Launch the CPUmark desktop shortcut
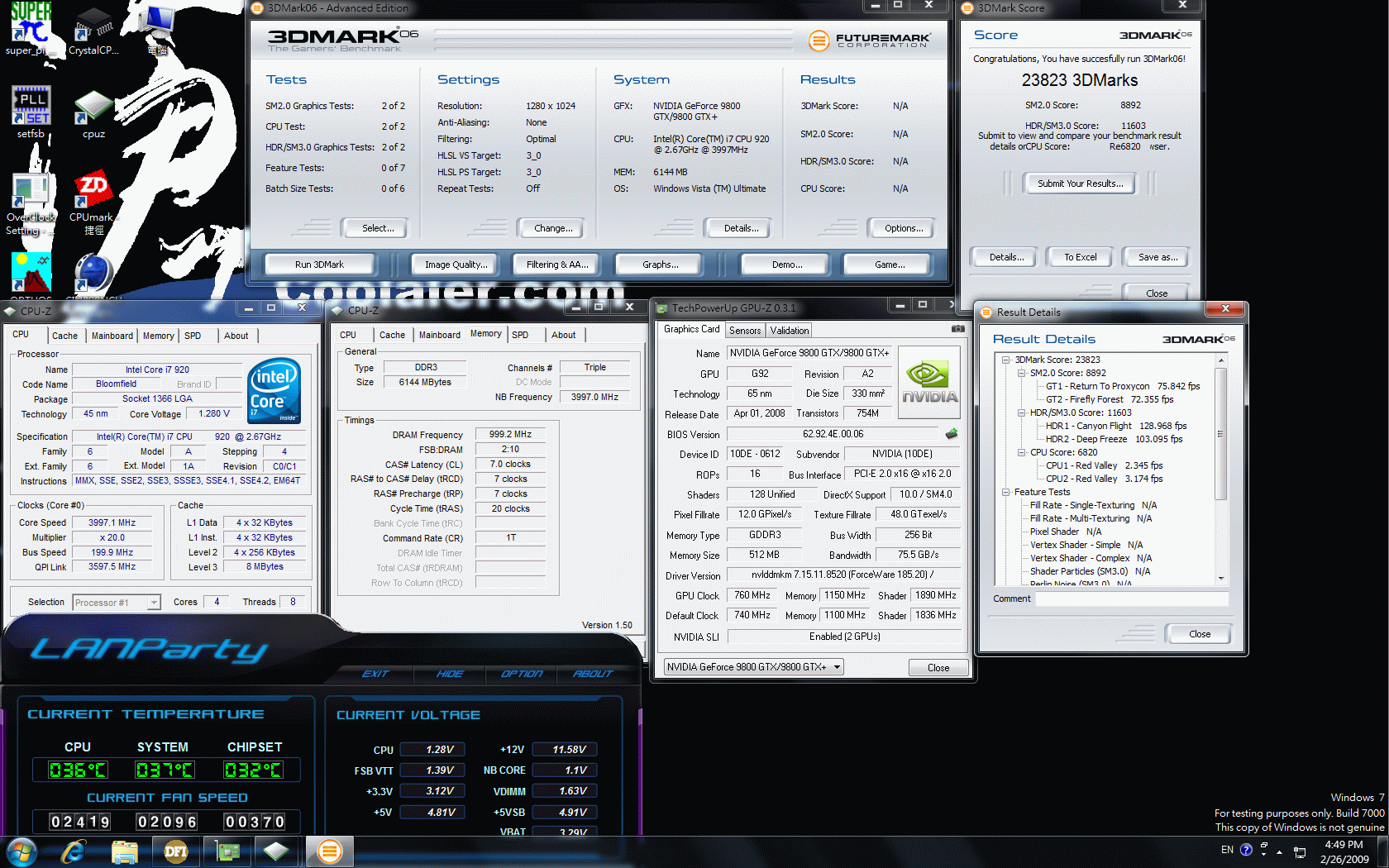Image resolution: width=1389 pixels, height=868 pixels. [93, 204]
